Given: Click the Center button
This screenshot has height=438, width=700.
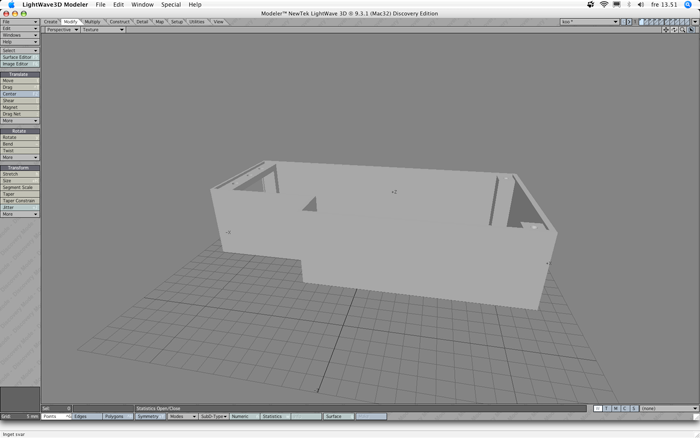Looking at the screenshot, I should point(20,94).
